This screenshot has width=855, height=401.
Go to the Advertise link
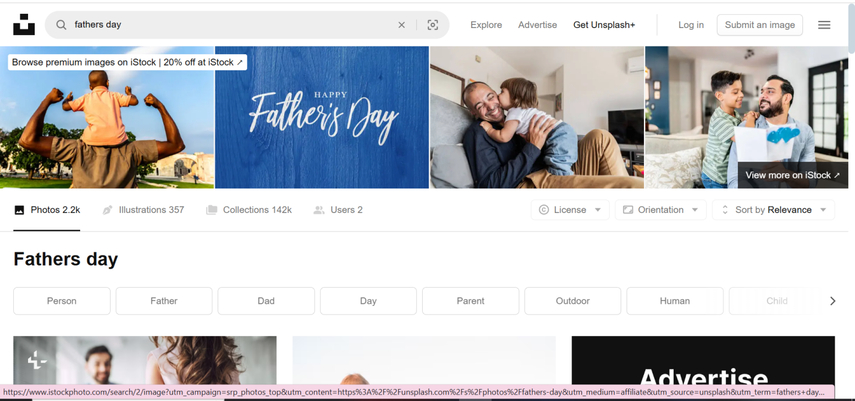[x=537, y=25]
